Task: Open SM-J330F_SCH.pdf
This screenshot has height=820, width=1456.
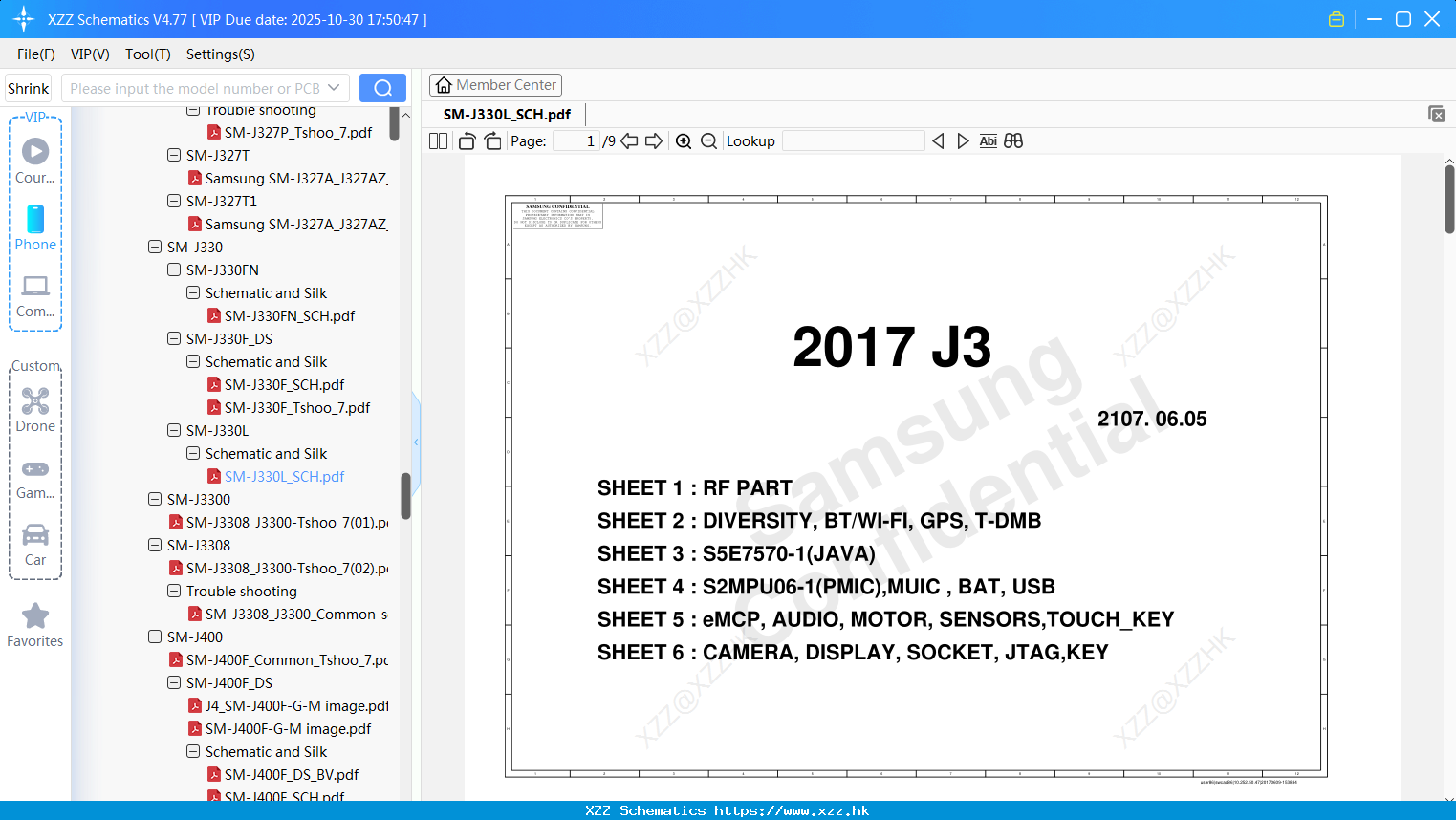Action: click(284, 384)
